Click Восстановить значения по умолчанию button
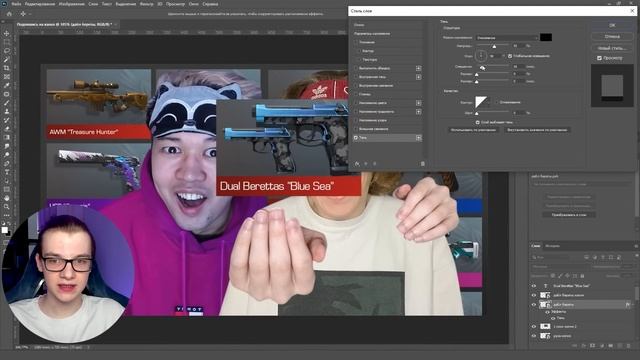This screenshot has width=640, height=360. 537,130
